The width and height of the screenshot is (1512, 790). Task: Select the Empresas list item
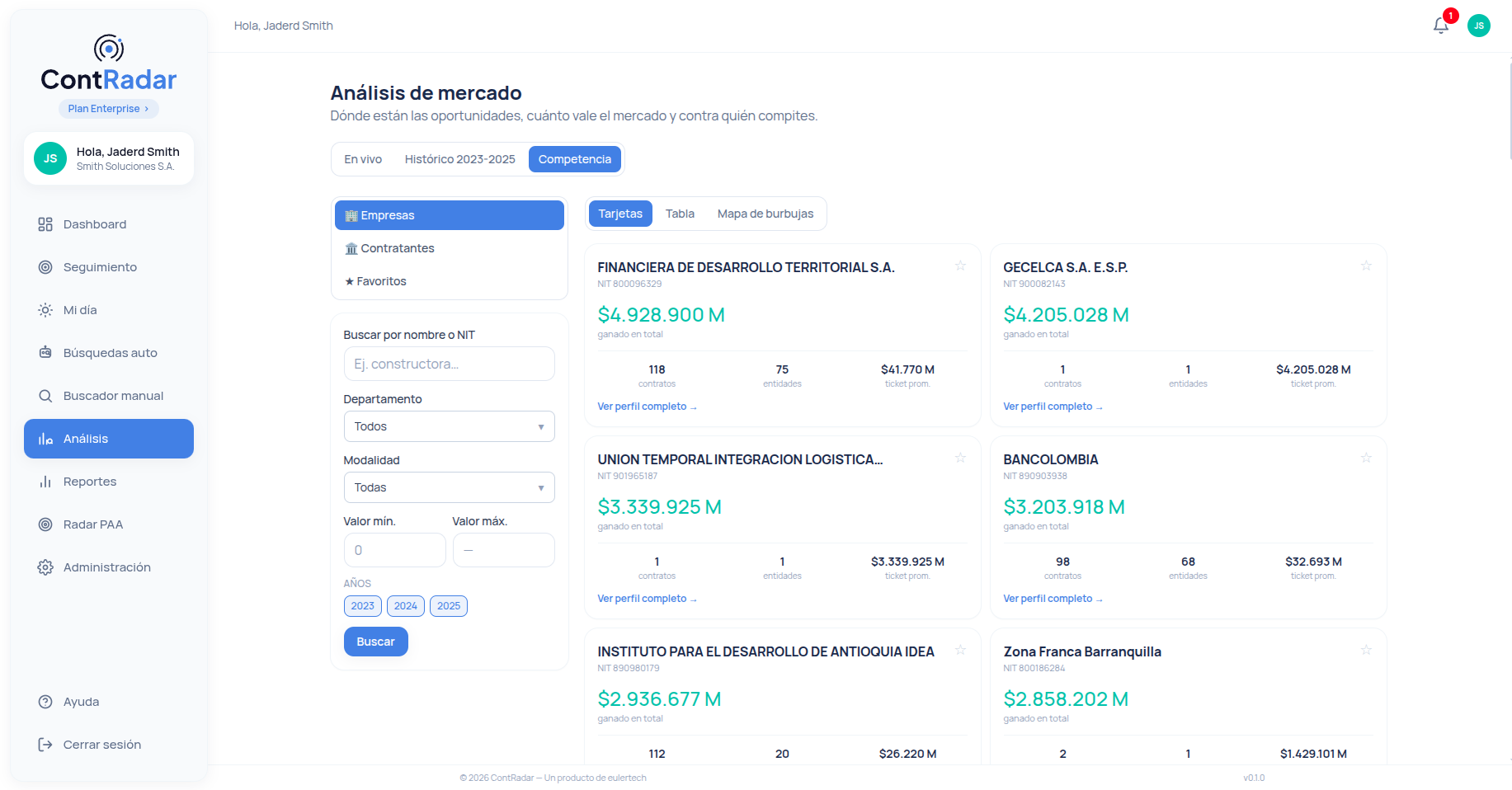click(450, 215)
